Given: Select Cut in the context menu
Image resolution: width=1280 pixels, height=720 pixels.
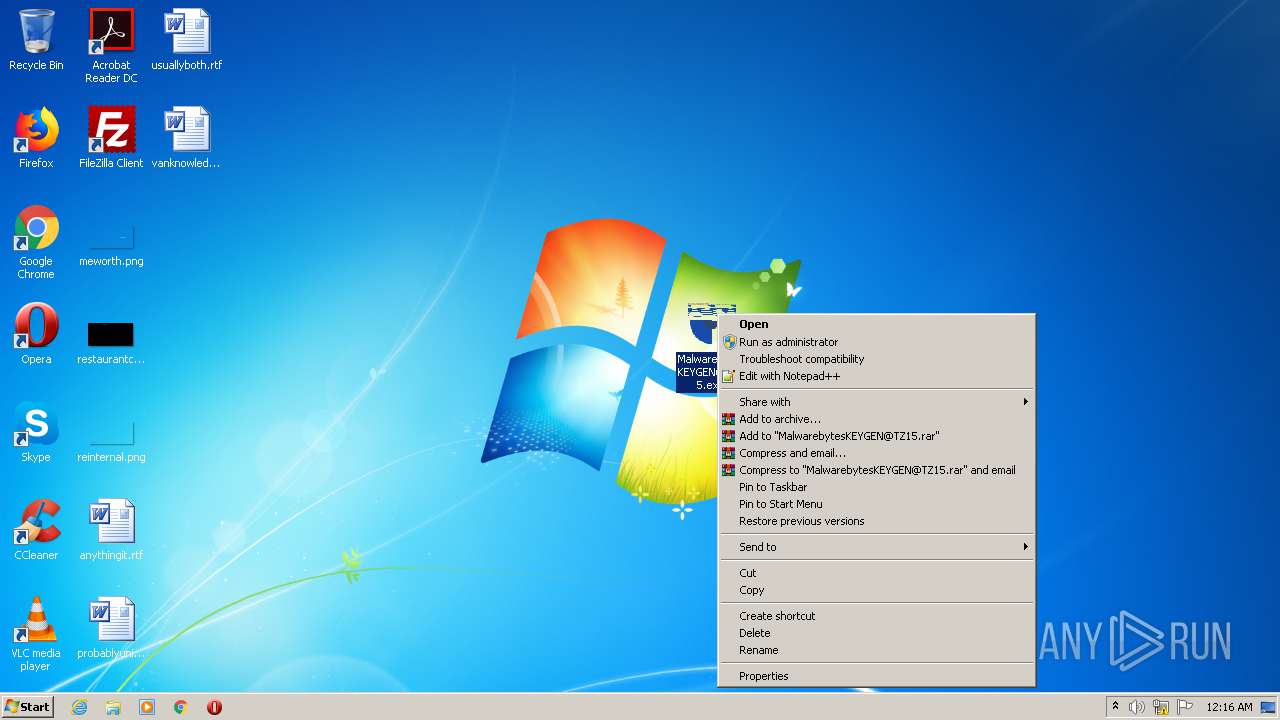Looking at the screenshot, I should (x=877, y=573).
